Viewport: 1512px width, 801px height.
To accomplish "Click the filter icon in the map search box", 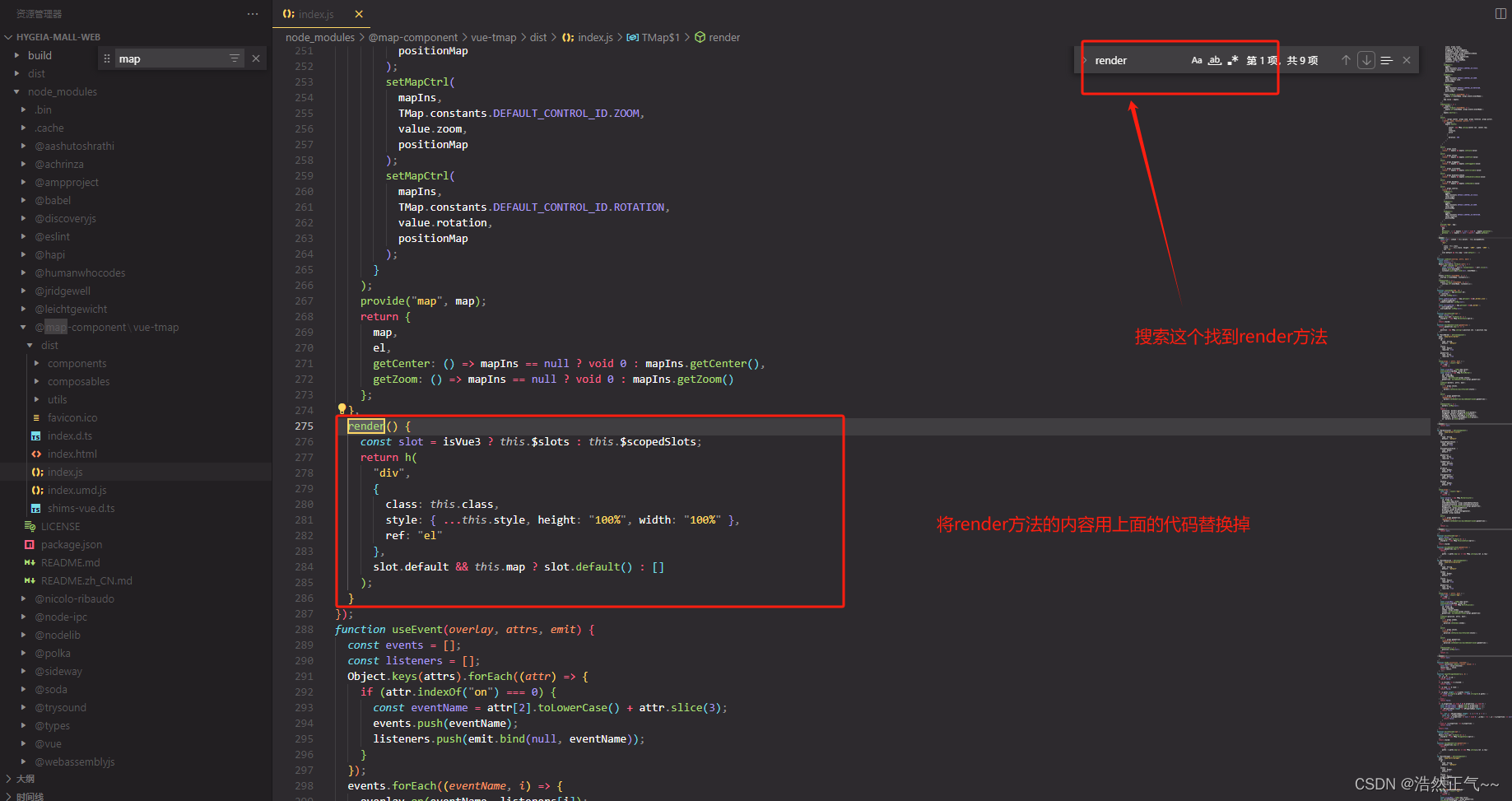I will (235, 58).
